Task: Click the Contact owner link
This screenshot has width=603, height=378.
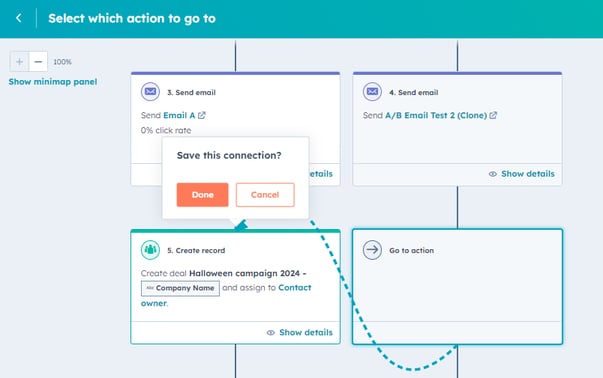Action: (x=226, y=295)
